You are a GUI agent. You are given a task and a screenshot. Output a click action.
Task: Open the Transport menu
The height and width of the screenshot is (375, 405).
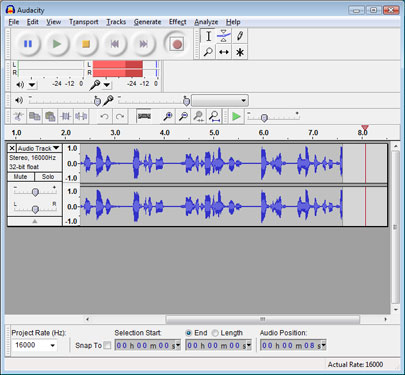coord(84,22)
